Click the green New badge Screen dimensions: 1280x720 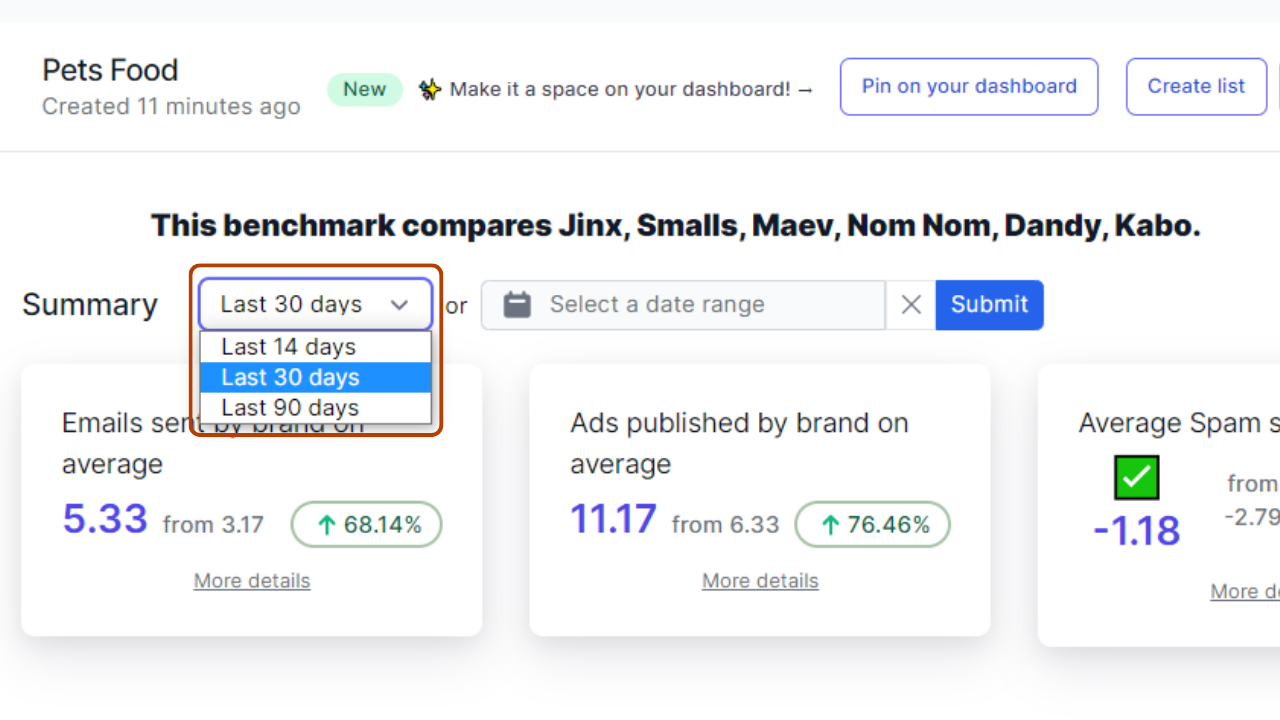coord(364,89)
